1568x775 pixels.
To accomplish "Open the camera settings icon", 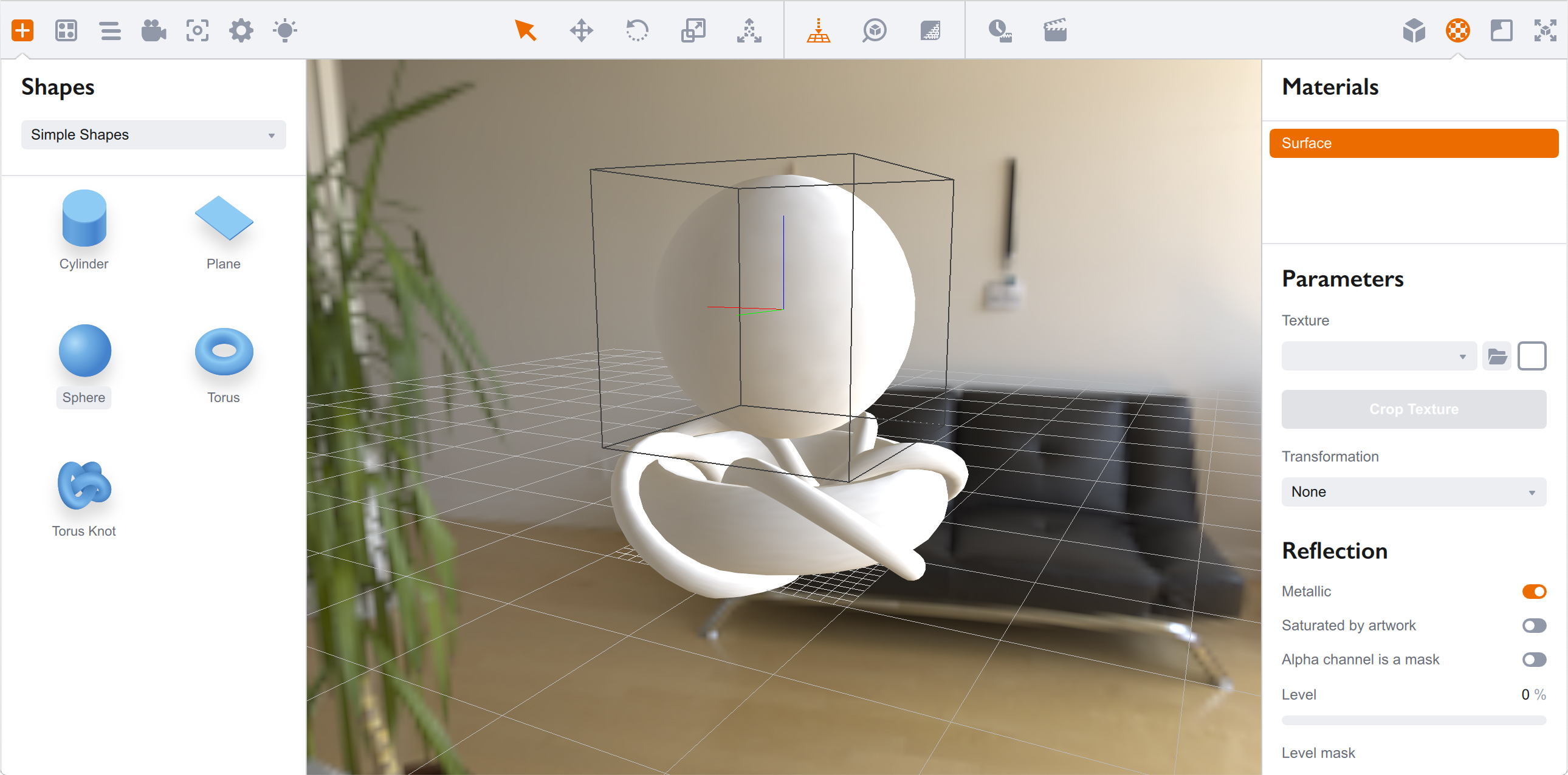I will point(153,30).
